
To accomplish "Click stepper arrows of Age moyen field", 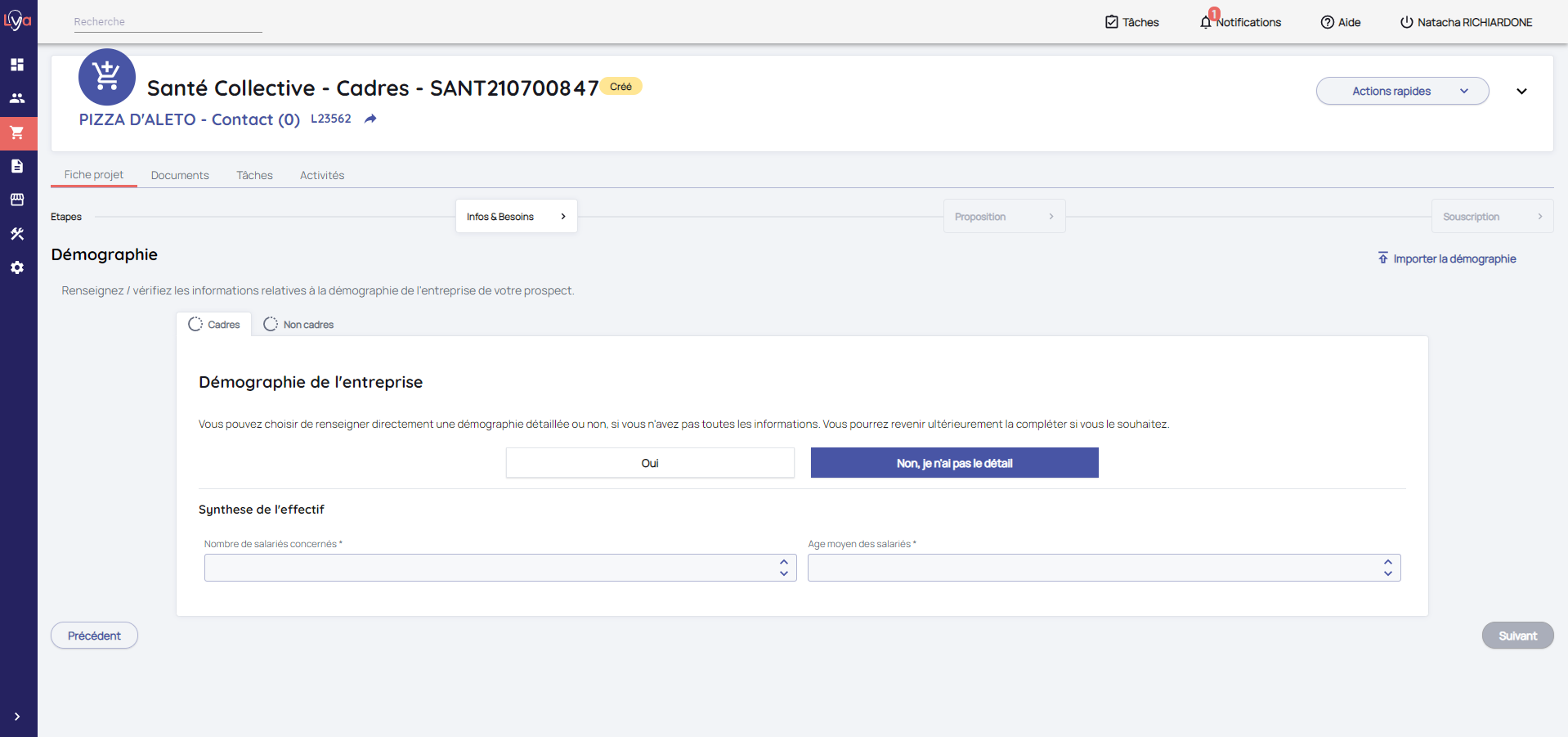I will click(1388, 568).
